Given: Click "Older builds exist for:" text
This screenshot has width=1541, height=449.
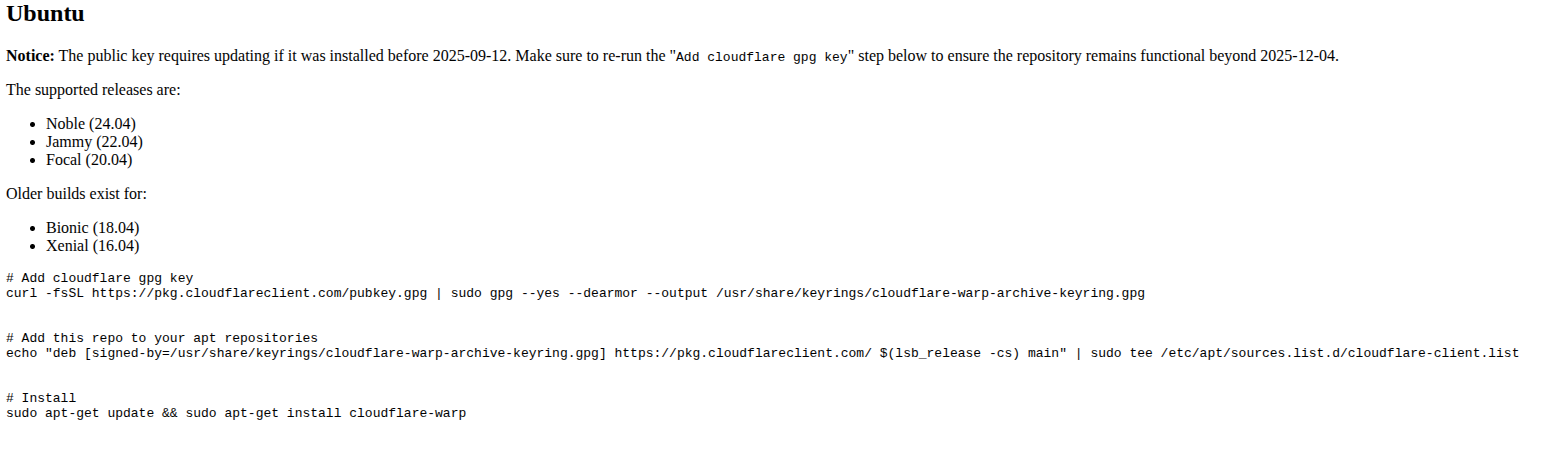Looking at the screenshot, I should point(76,194).
